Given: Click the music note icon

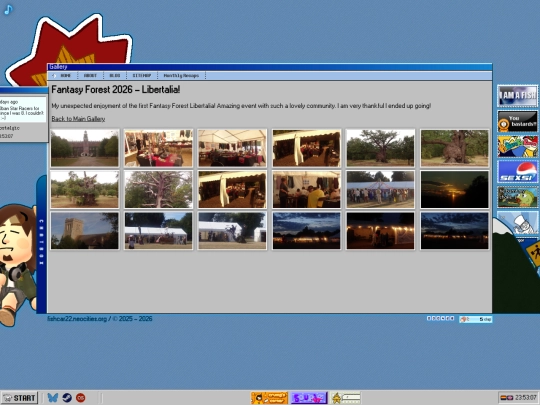Looking at the screenshot, I should point(8,9).
